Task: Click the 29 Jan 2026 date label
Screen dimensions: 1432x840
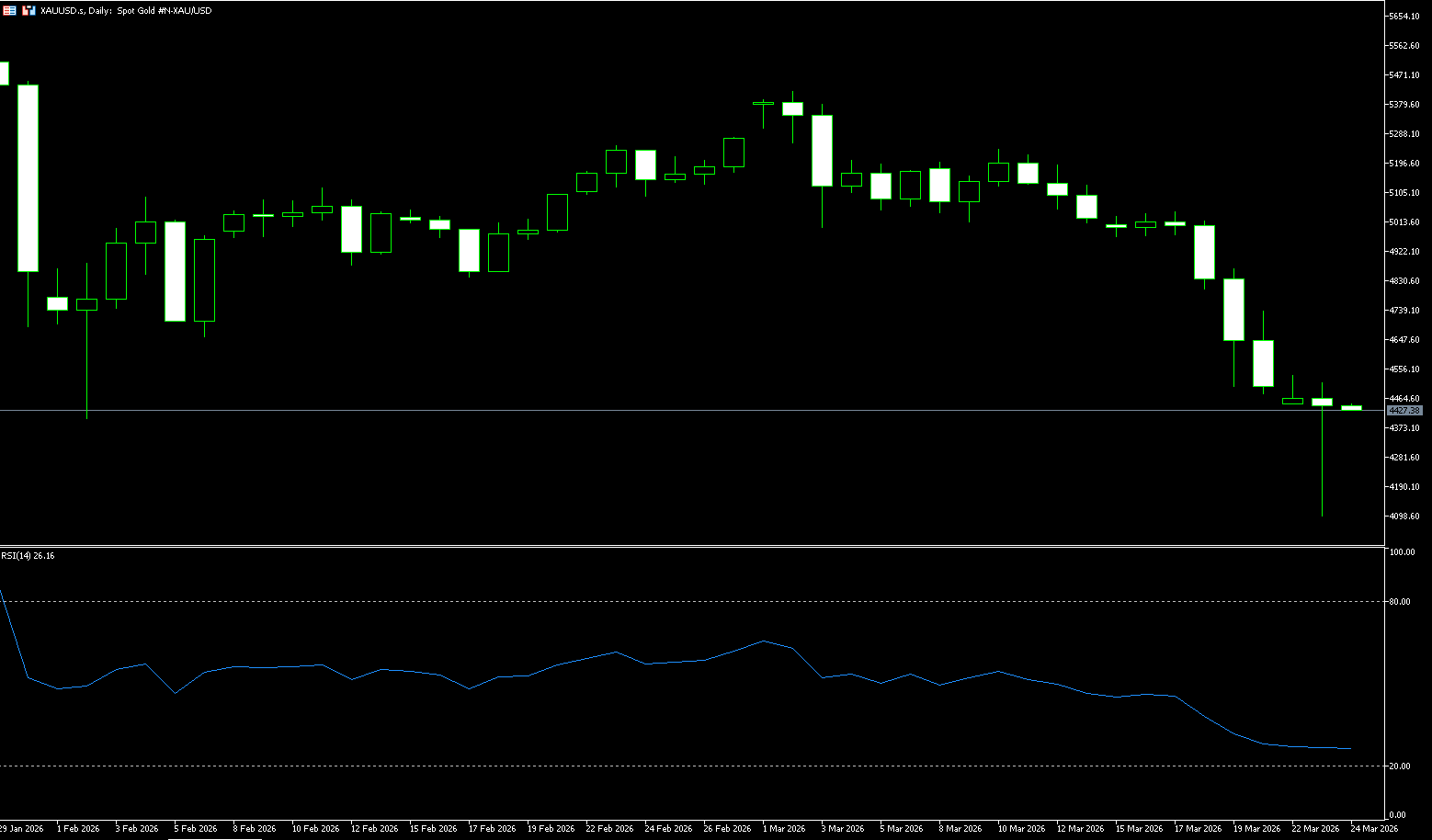Action: [22, 829]
